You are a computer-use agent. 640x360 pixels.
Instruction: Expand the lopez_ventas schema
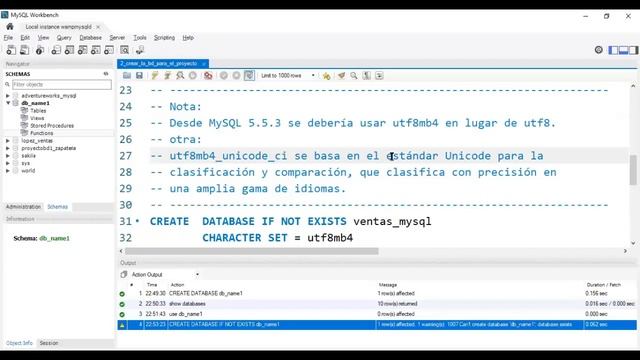point(8,141)
